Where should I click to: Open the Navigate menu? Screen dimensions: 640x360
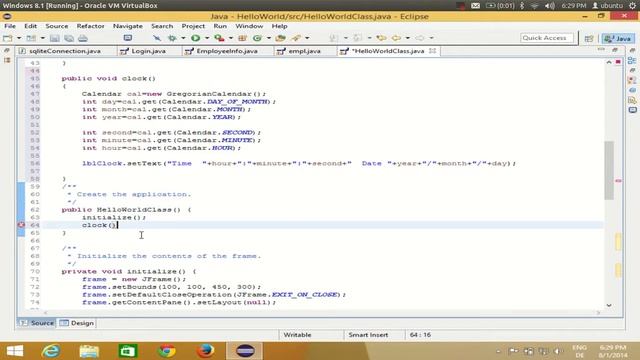coord(128,26)
